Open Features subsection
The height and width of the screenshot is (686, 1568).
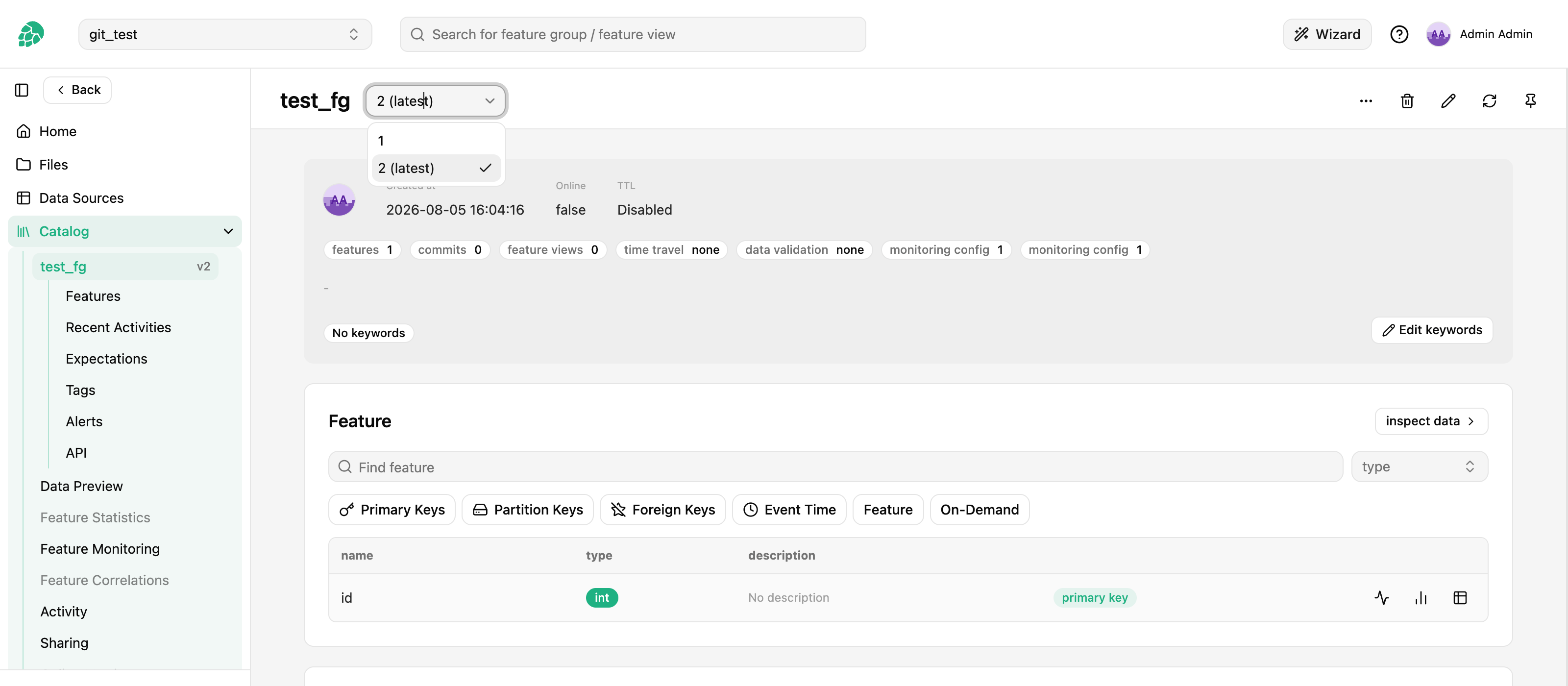coord(93,296)
